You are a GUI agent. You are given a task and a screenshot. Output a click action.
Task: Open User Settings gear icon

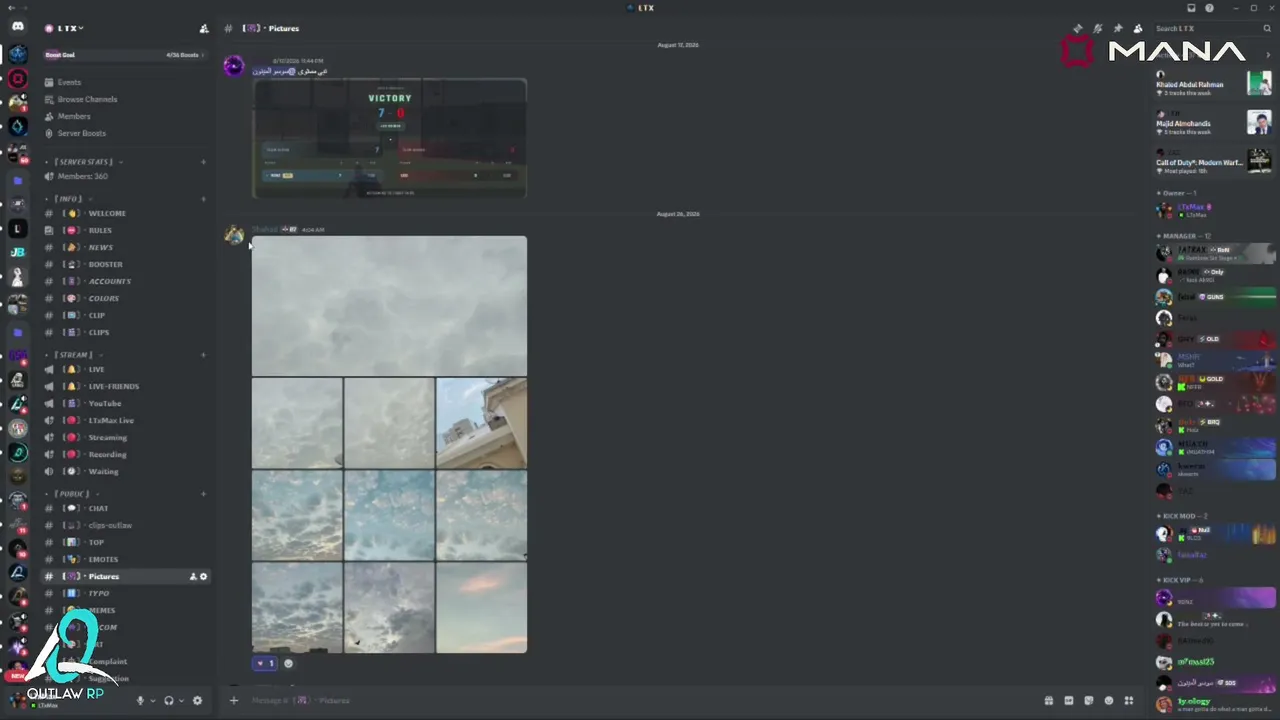pyautogui.click(x=197, y=701)
